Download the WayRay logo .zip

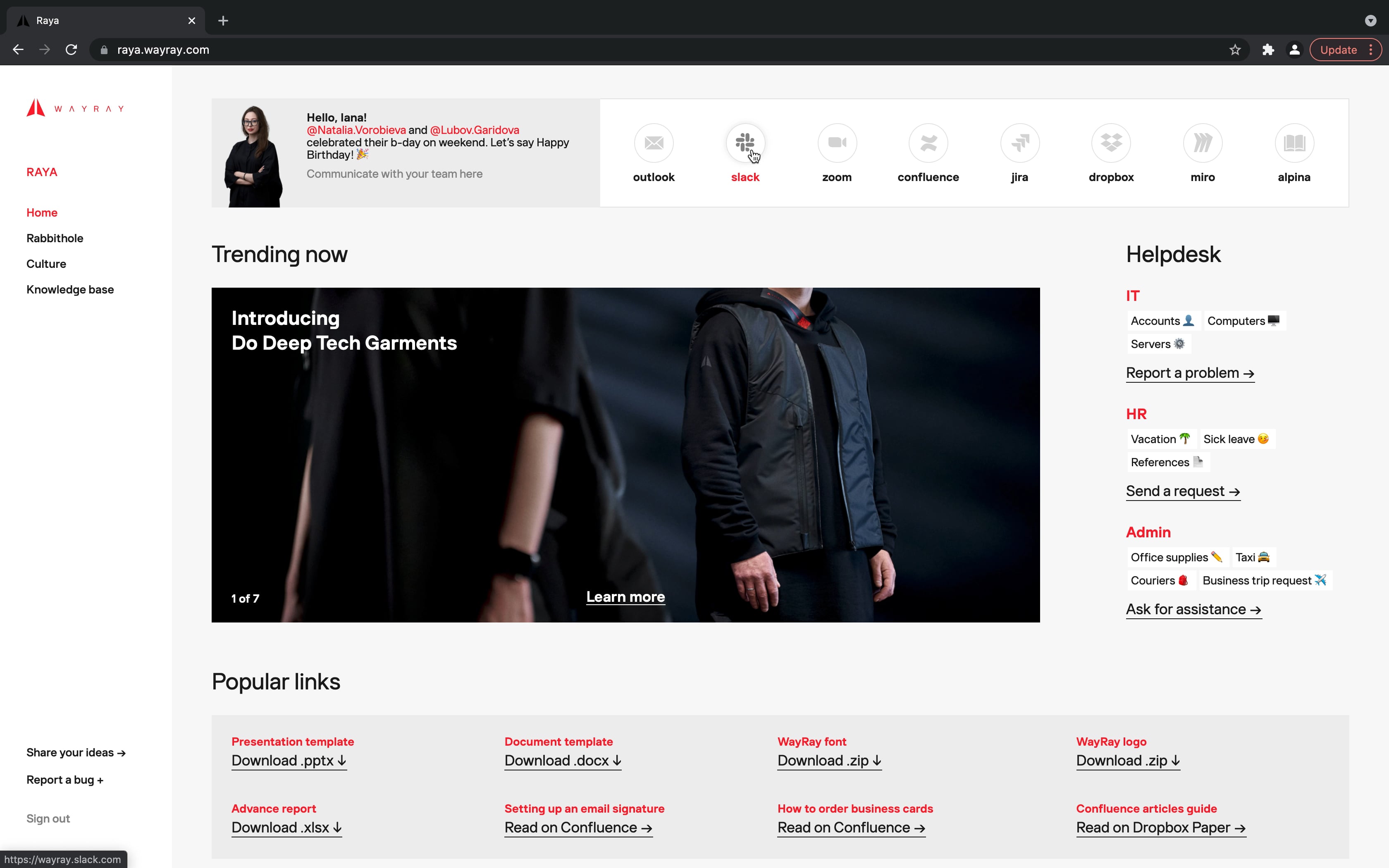point(1129,761)
